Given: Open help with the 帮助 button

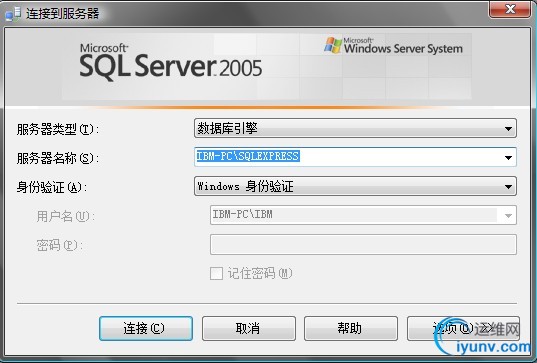Looking at the screenshot, I should click(351, 328).
